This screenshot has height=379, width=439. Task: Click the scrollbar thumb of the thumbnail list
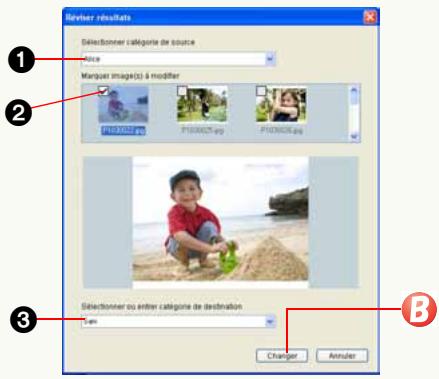354,99
